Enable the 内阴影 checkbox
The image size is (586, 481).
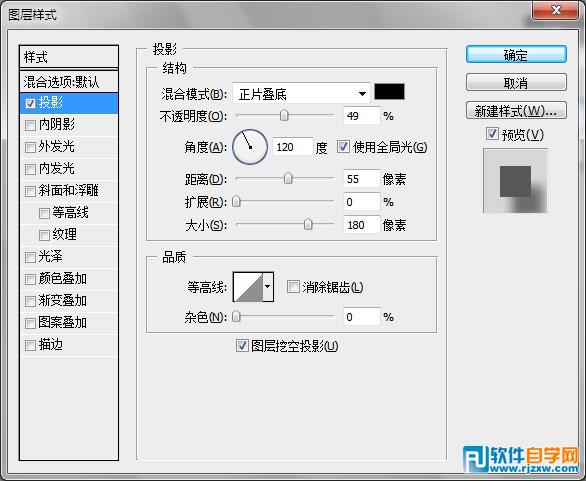[30, 125]
